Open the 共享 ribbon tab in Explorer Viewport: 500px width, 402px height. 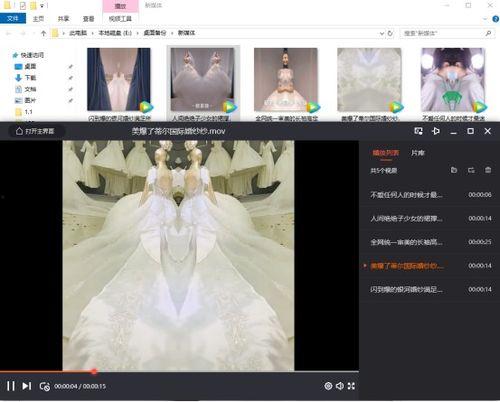[x=63, y=19]
